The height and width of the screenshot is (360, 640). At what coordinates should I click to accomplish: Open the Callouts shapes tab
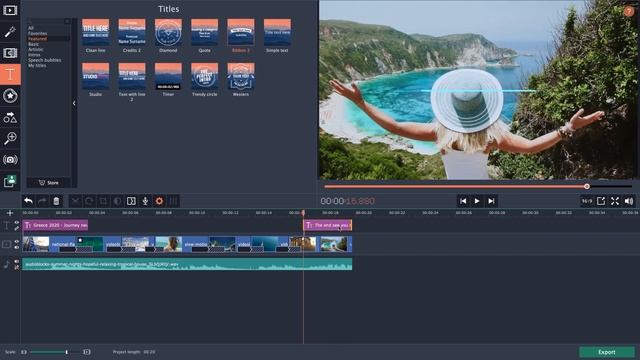pos(10,118)
